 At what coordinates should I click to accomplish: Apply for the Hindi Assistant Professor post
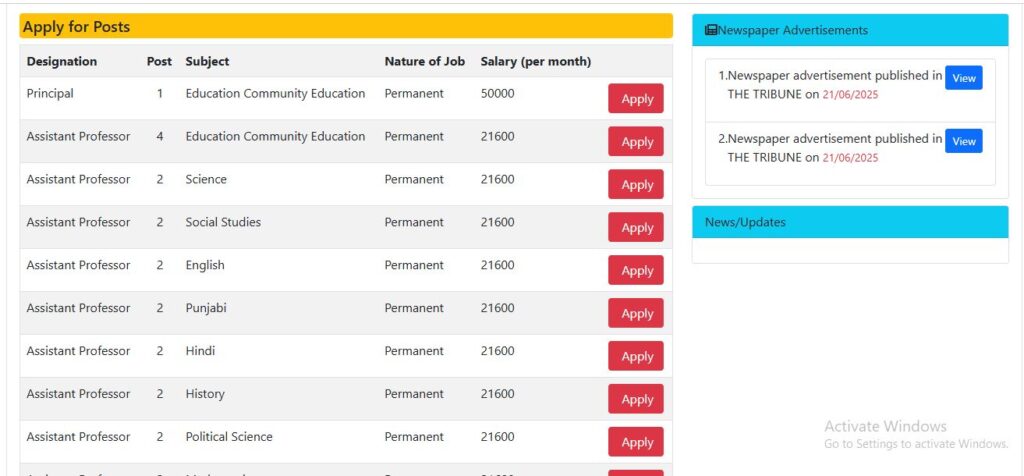636,357
